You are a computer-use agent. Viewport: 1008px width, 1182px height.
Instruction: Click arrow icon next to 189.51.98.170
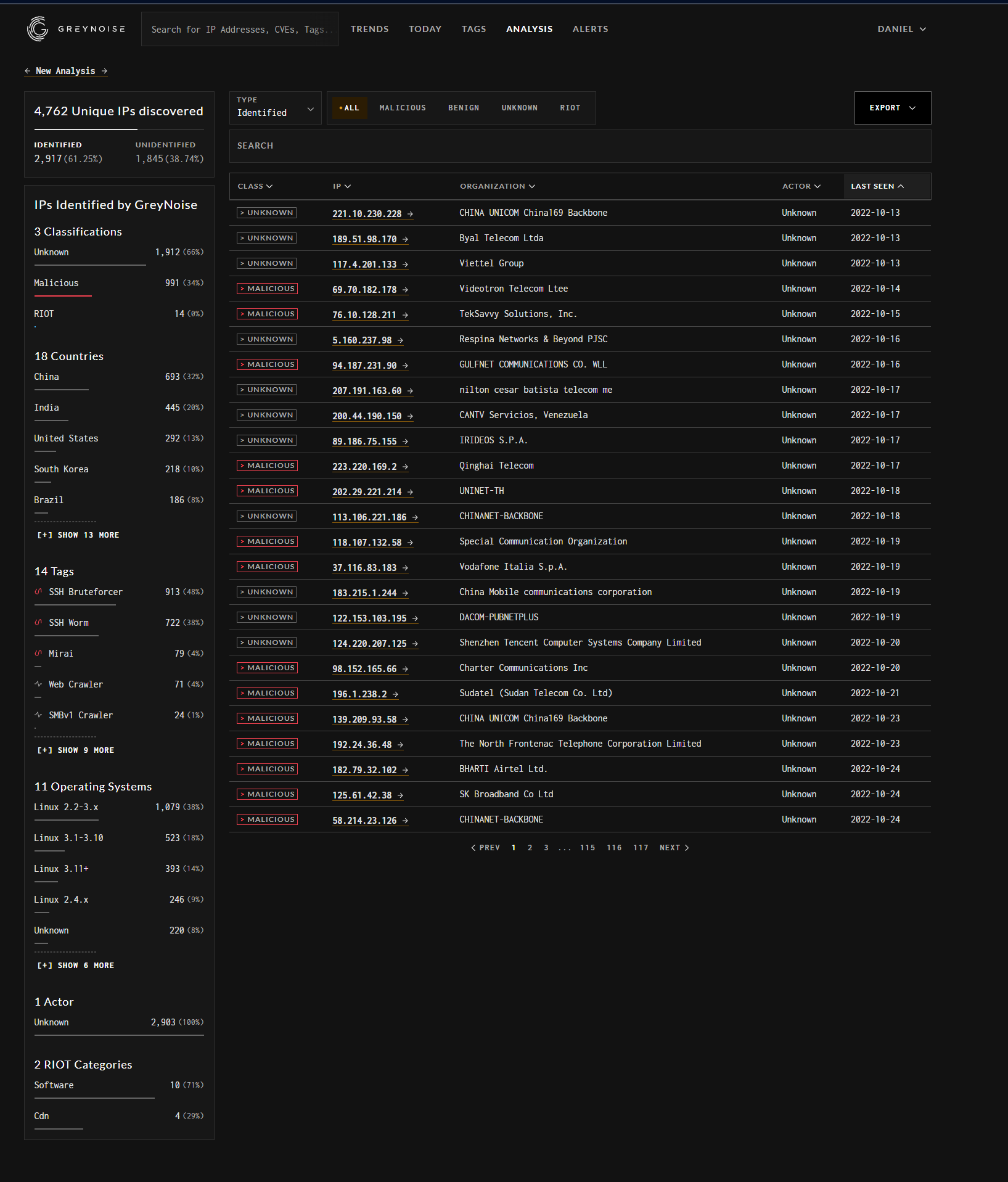click(405, 239)
